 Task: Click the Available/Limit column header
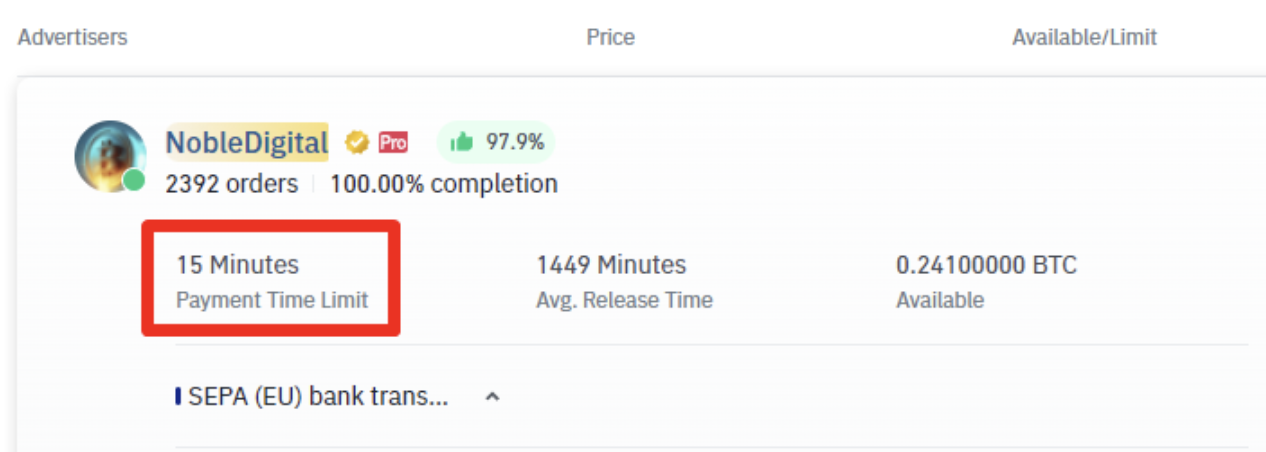tap(1084, 38)
